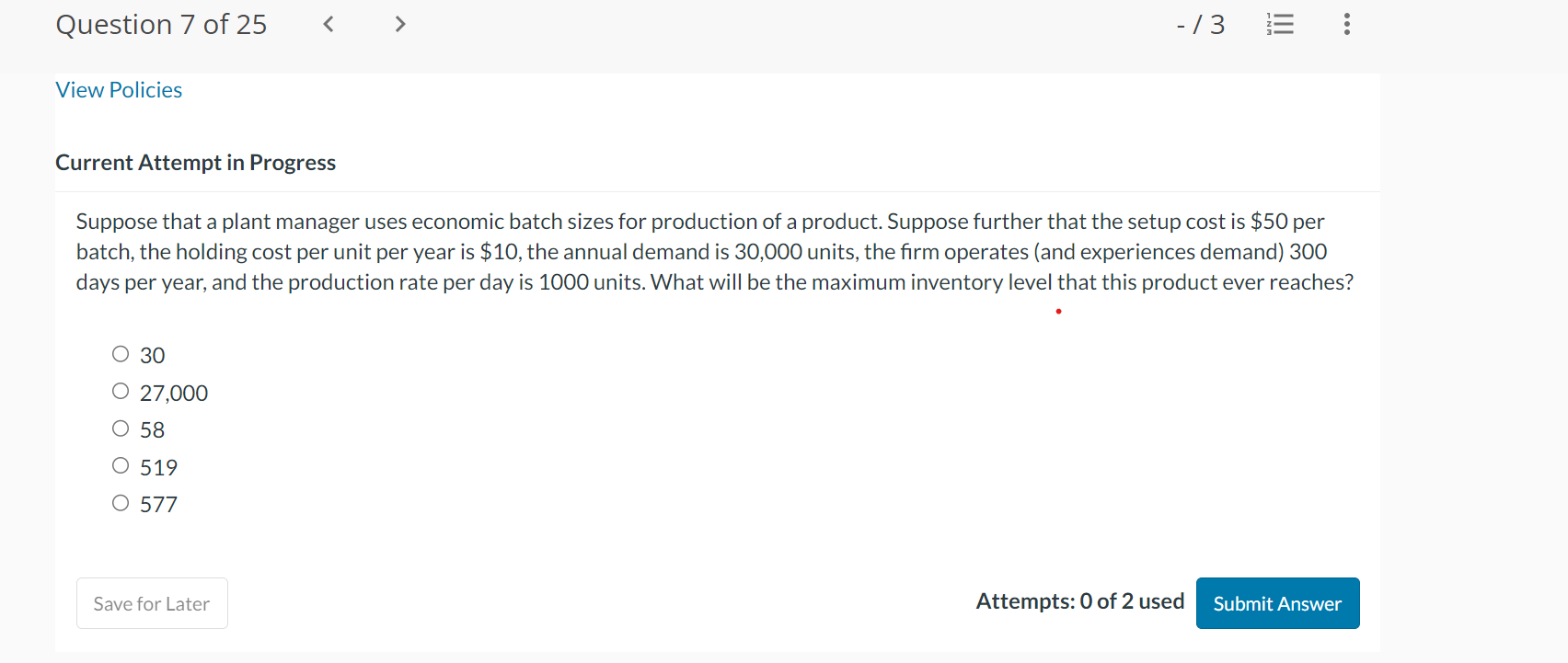Open the kebab menu at top right
Image resolution: width=1568 pixels, height=663 pixels.
[1344, 25]
